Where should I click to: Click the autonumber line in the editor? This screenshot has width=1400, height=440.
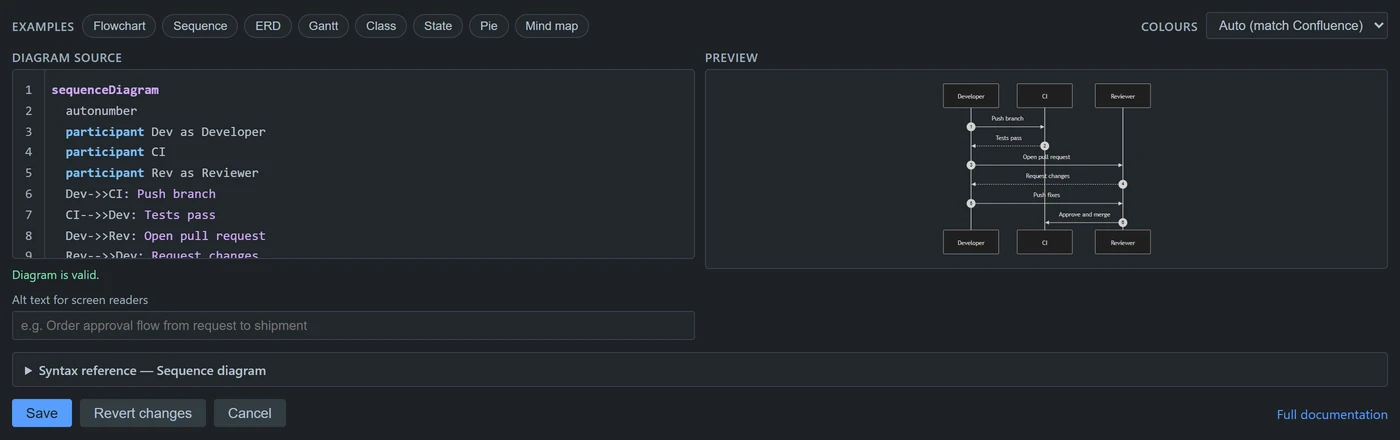101,111
